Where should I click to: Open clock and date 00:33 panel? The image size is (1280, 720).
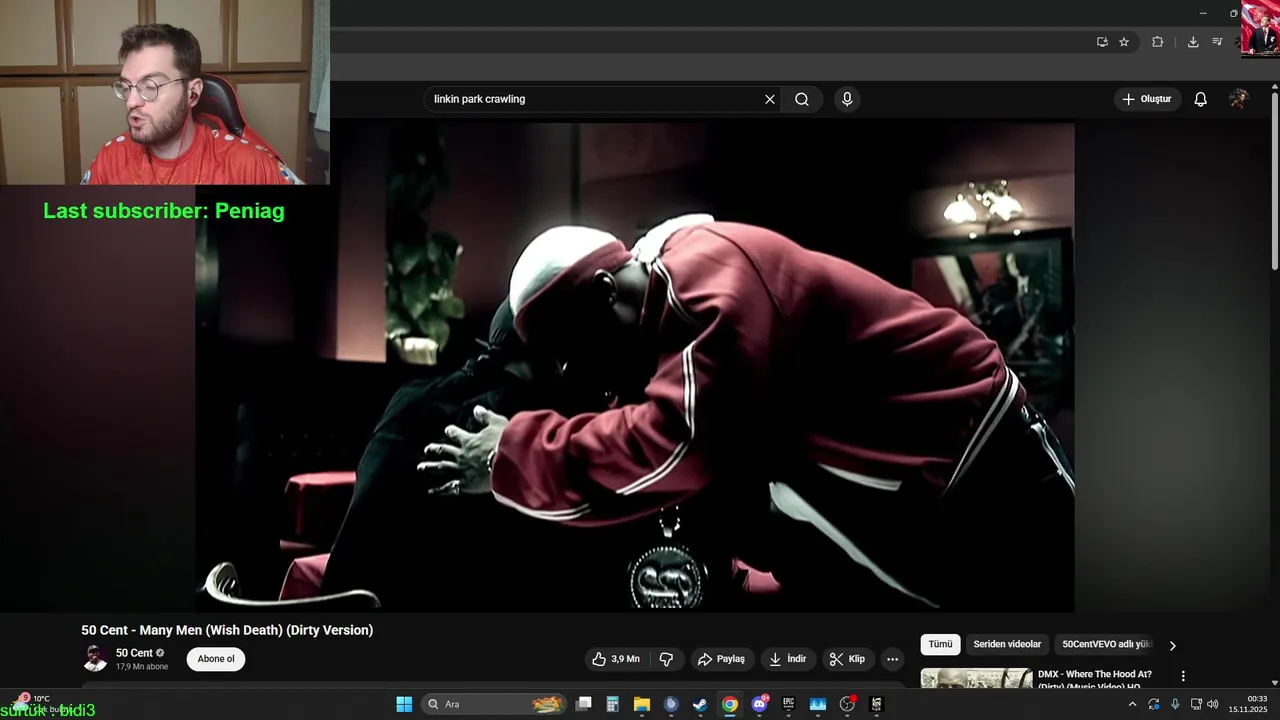click(x=1249, y=704)
